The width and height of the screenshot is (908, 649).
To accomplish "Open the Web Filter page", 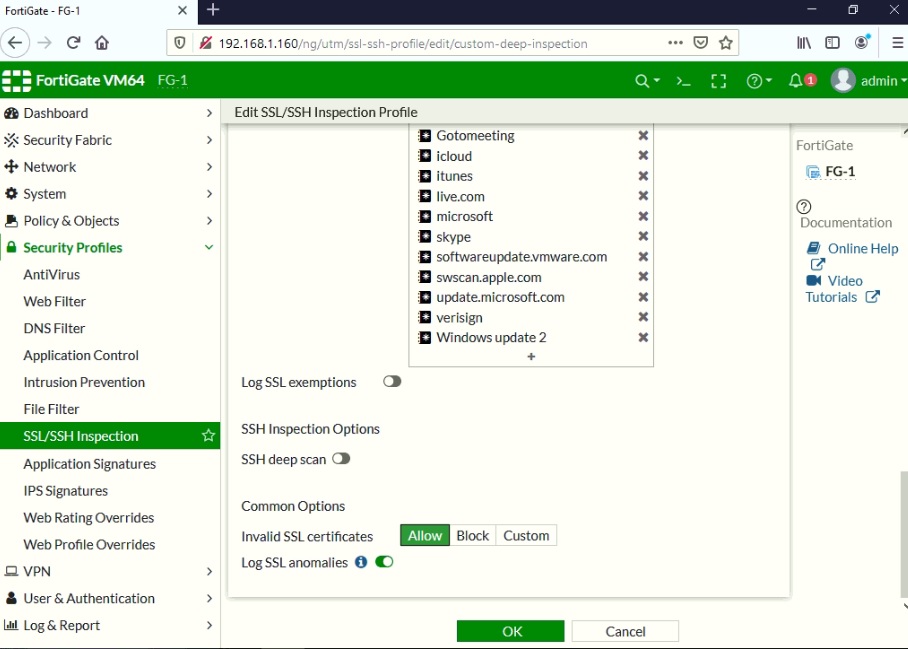I will pos(54,301).
